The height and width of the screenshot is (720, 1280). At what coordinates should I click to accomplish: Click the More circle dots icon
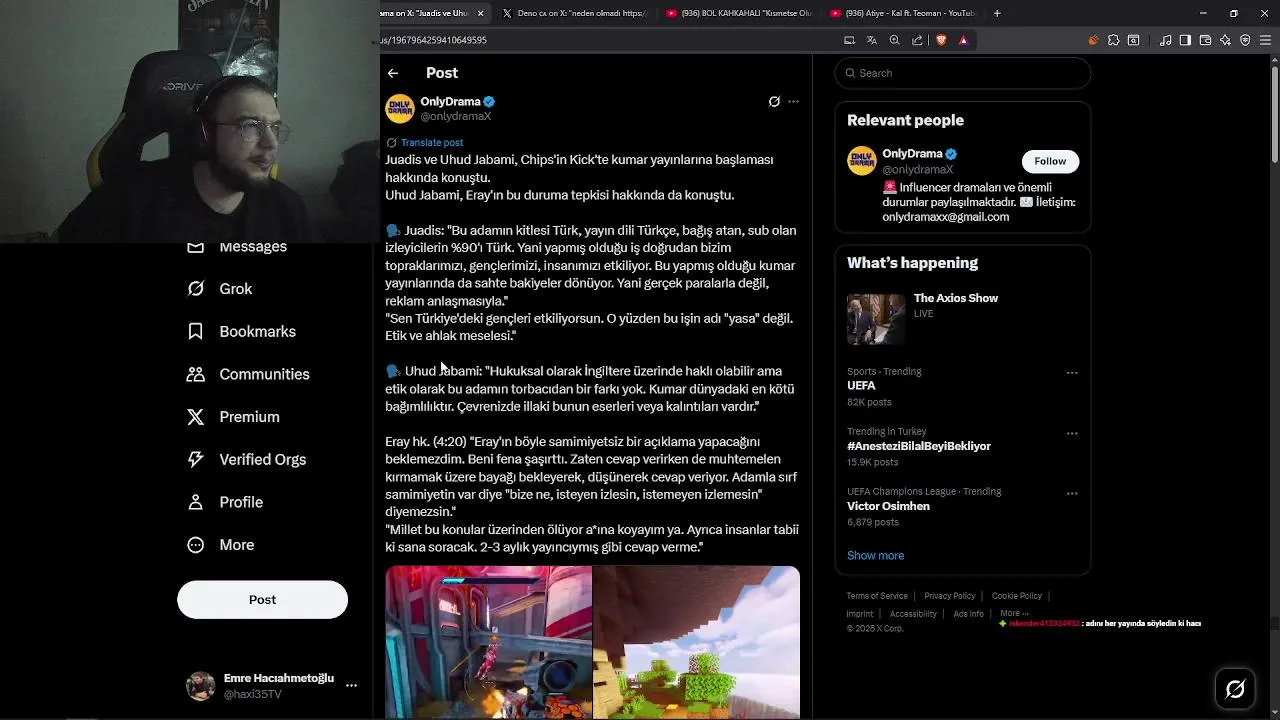[196, 545]
